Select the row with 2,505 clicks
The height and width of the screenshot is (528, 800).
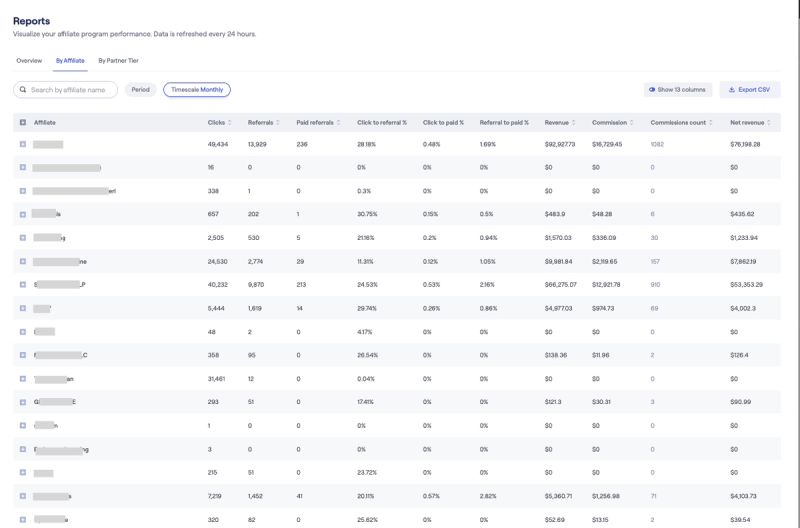click(22, 238)
